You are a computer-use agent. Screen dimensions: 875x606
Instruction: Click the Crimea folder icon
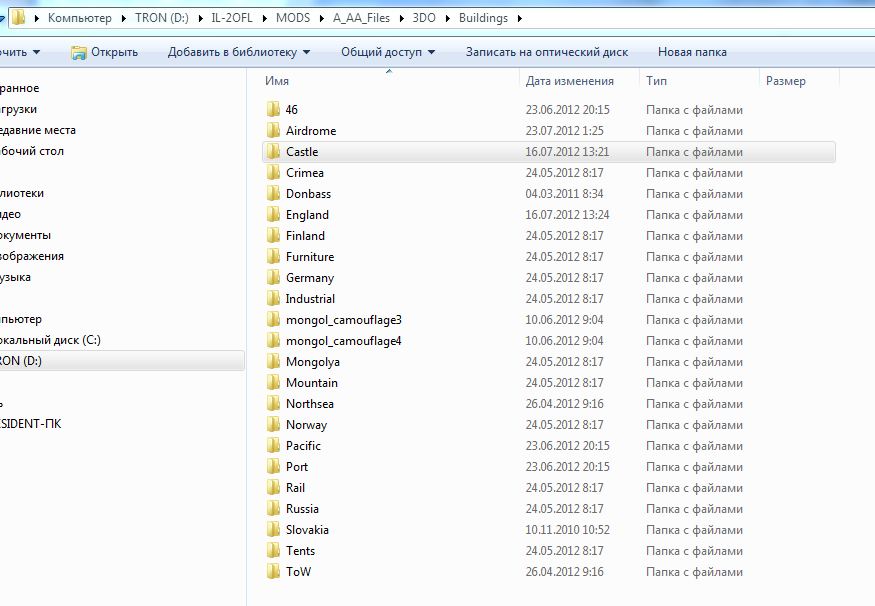(x=273, y=172)
